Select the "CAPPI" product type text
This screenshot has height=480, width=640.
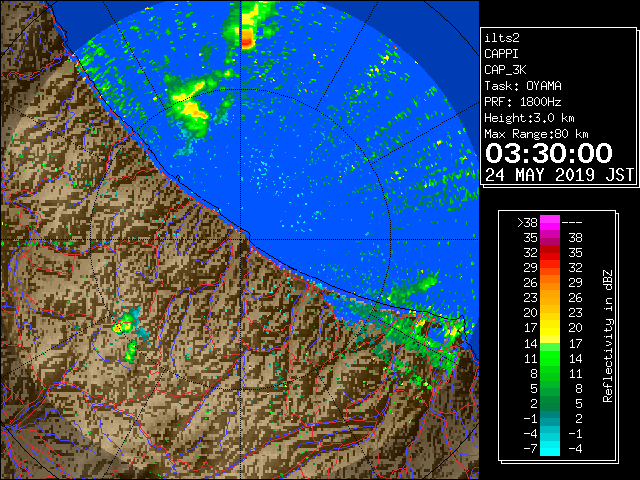[x=501, y=54]
